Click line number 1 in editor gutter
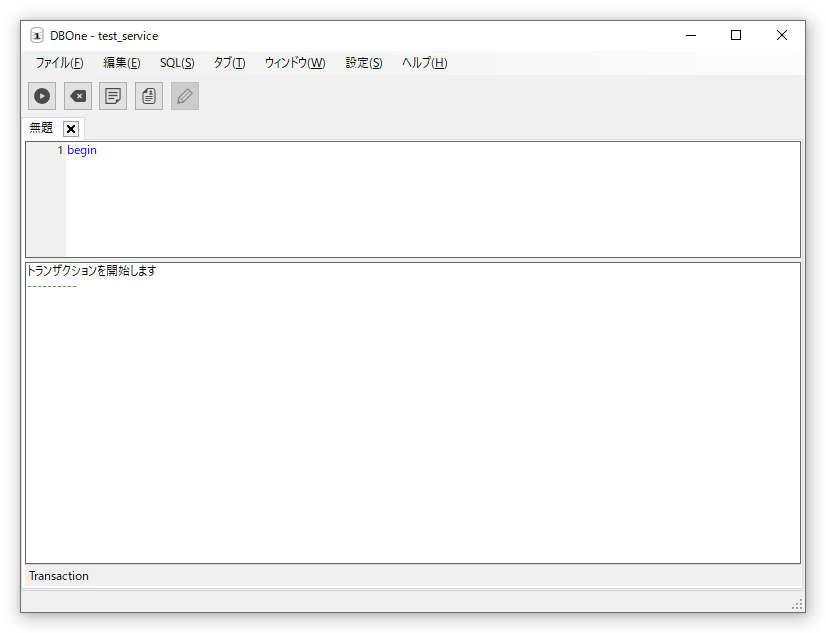 [59, 150]
